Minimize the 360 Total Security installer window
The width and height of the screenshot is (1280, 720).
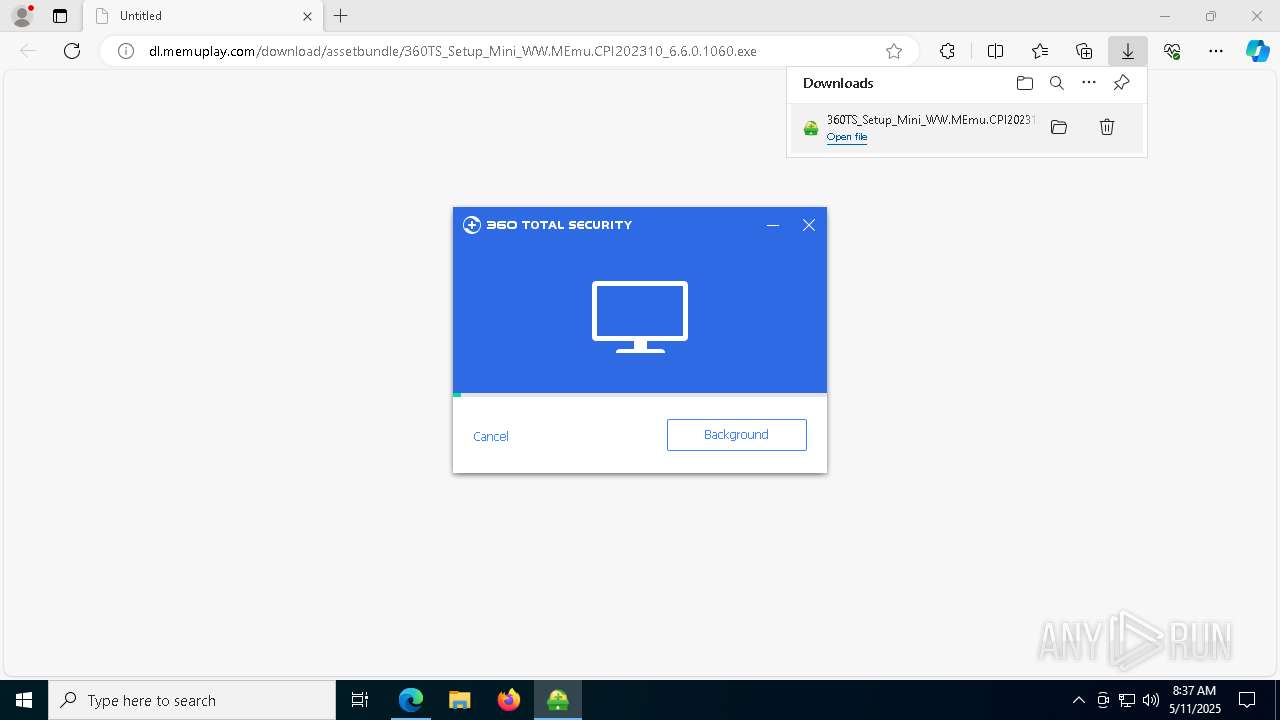point(773,225)
